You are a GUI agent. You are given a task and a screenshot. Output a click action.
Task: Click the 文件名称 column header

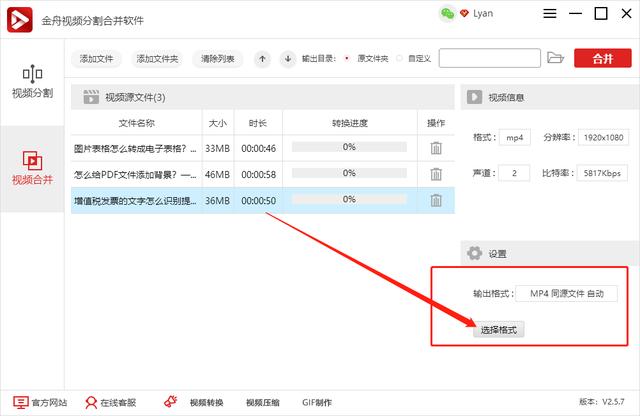point(137,123)
